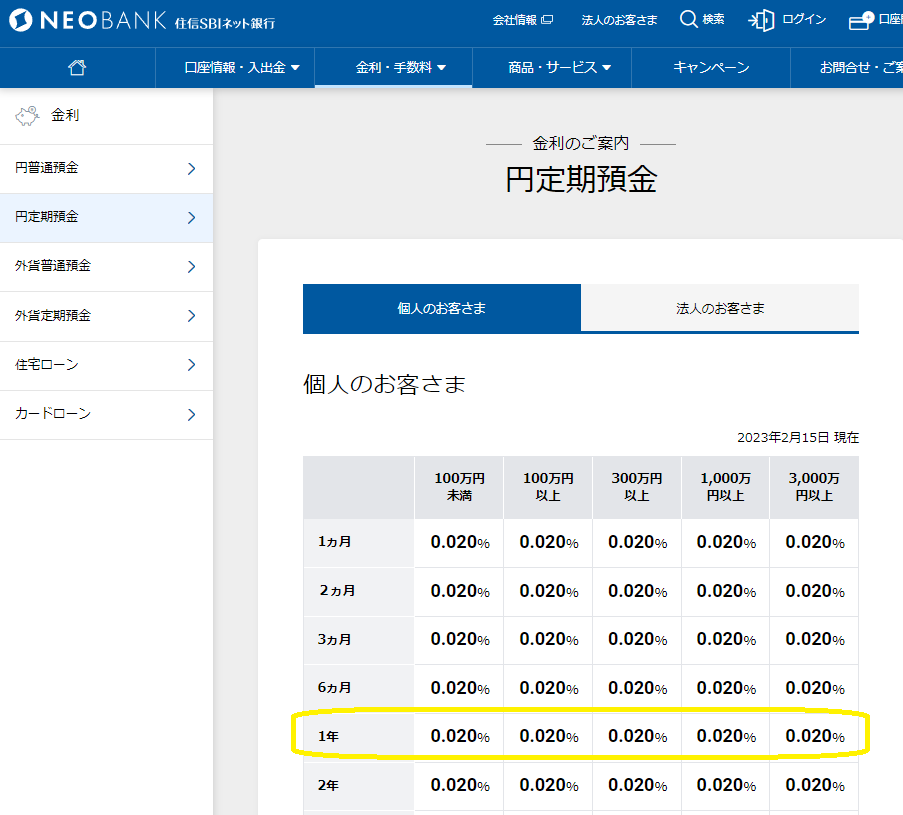Click 6ヵ月 rate for 1,000万円以上
Image resolution: width=903 pixels, height=815 pixels.
point(726,688)
